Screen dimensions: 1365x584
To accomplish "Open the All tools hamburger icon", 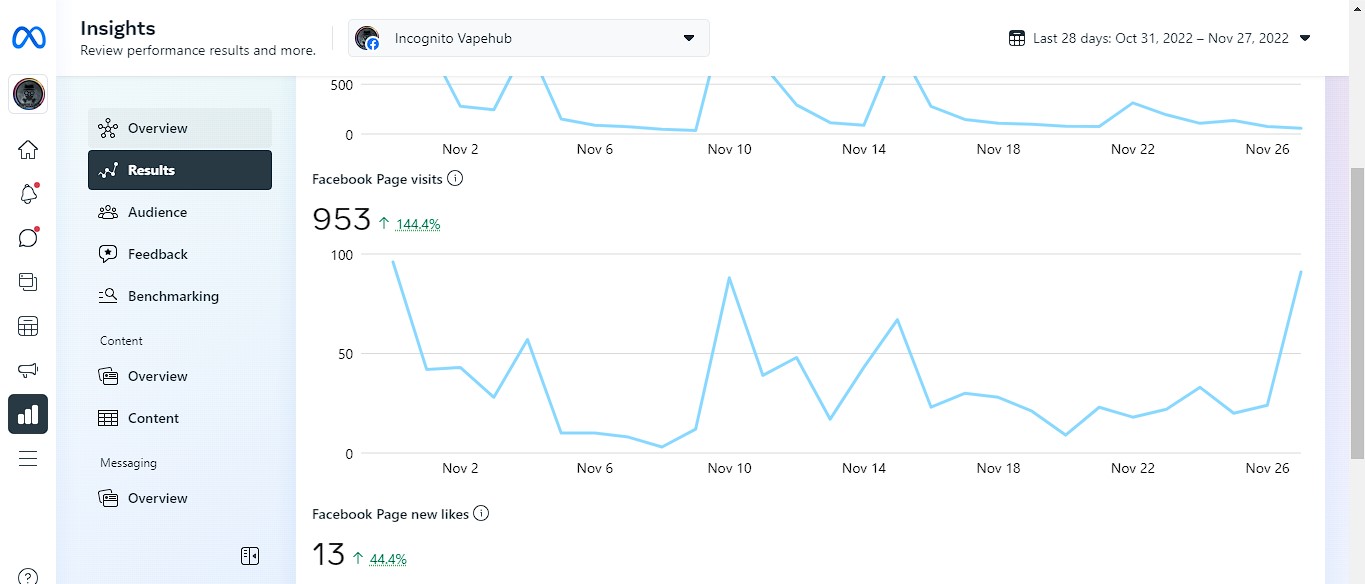I will (x=28, y=458).
